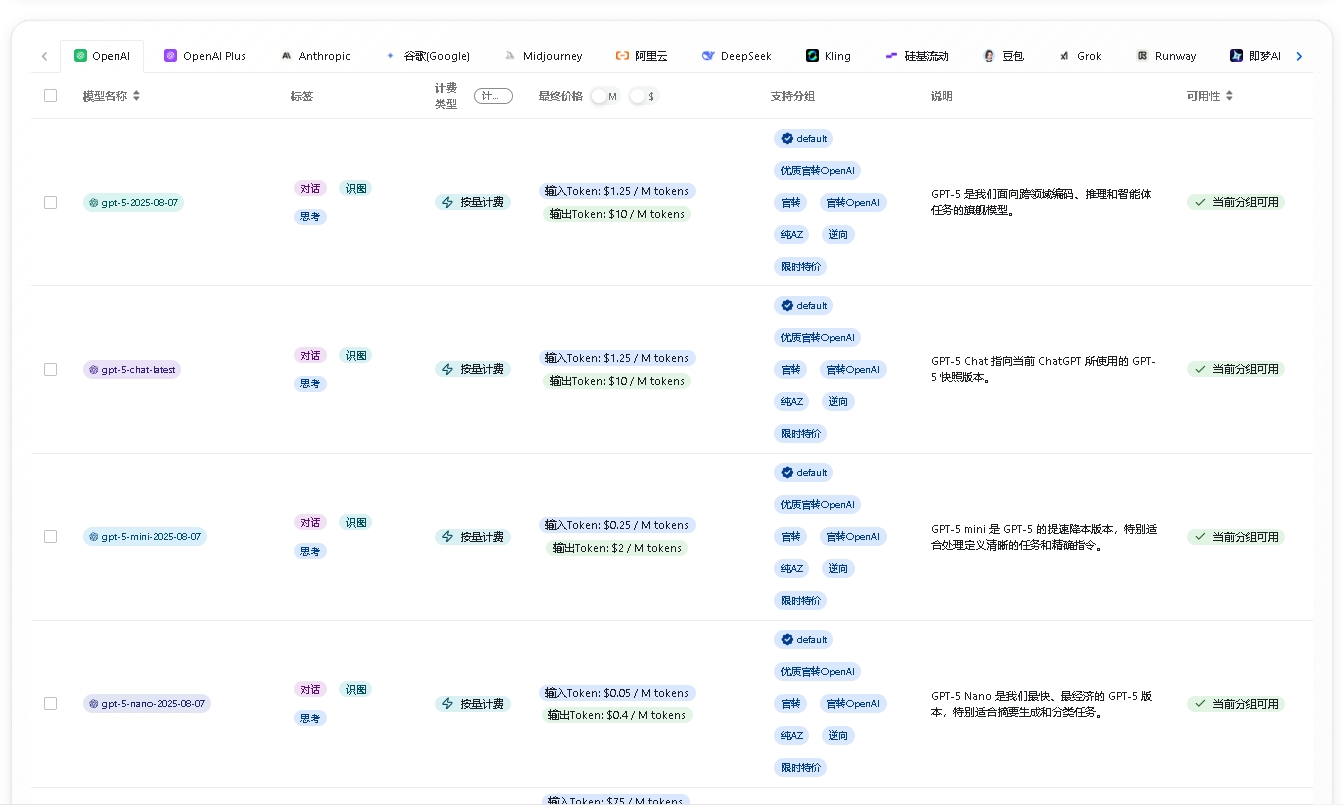Screen dimensions: 1343x805
Task: Click the 官转OpenAI tag in gpt-5-mini-2025-08-07 row
Action: pyautogui.click(x=854, y=537)
